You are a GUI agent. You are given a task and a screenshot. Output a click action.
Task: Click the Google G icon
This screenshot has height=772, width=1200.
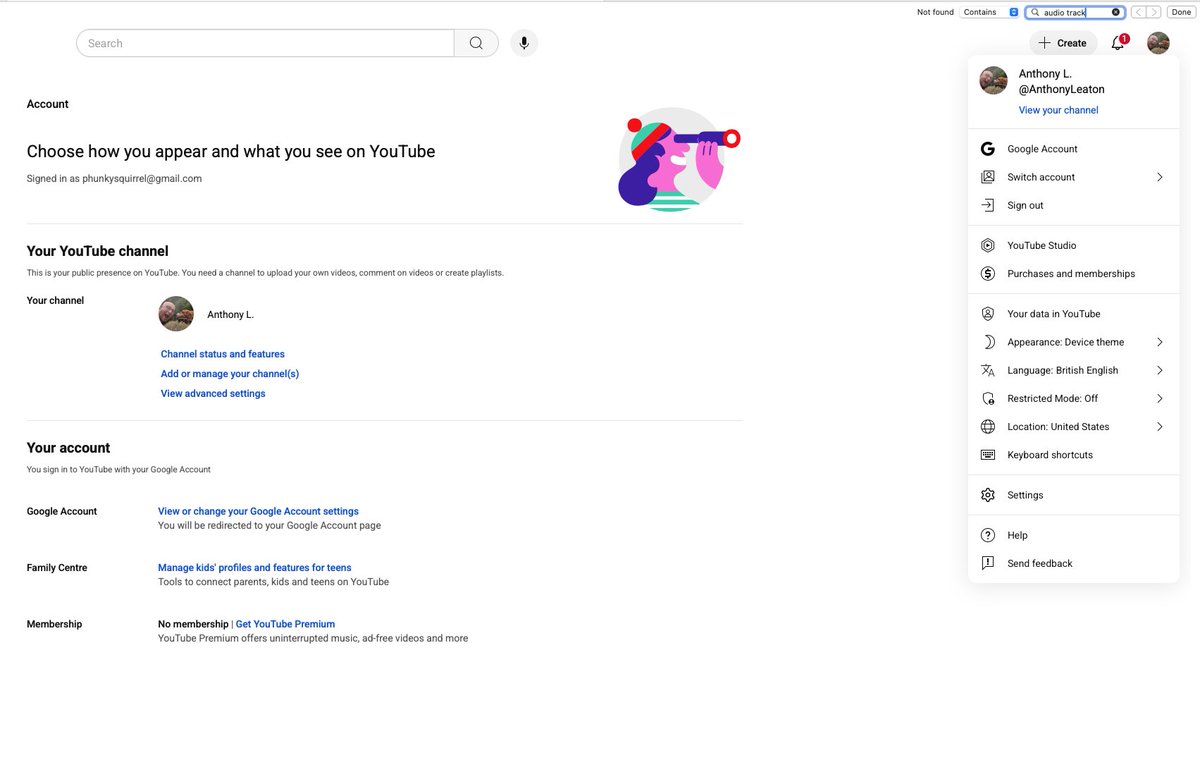tap(988, 149)
